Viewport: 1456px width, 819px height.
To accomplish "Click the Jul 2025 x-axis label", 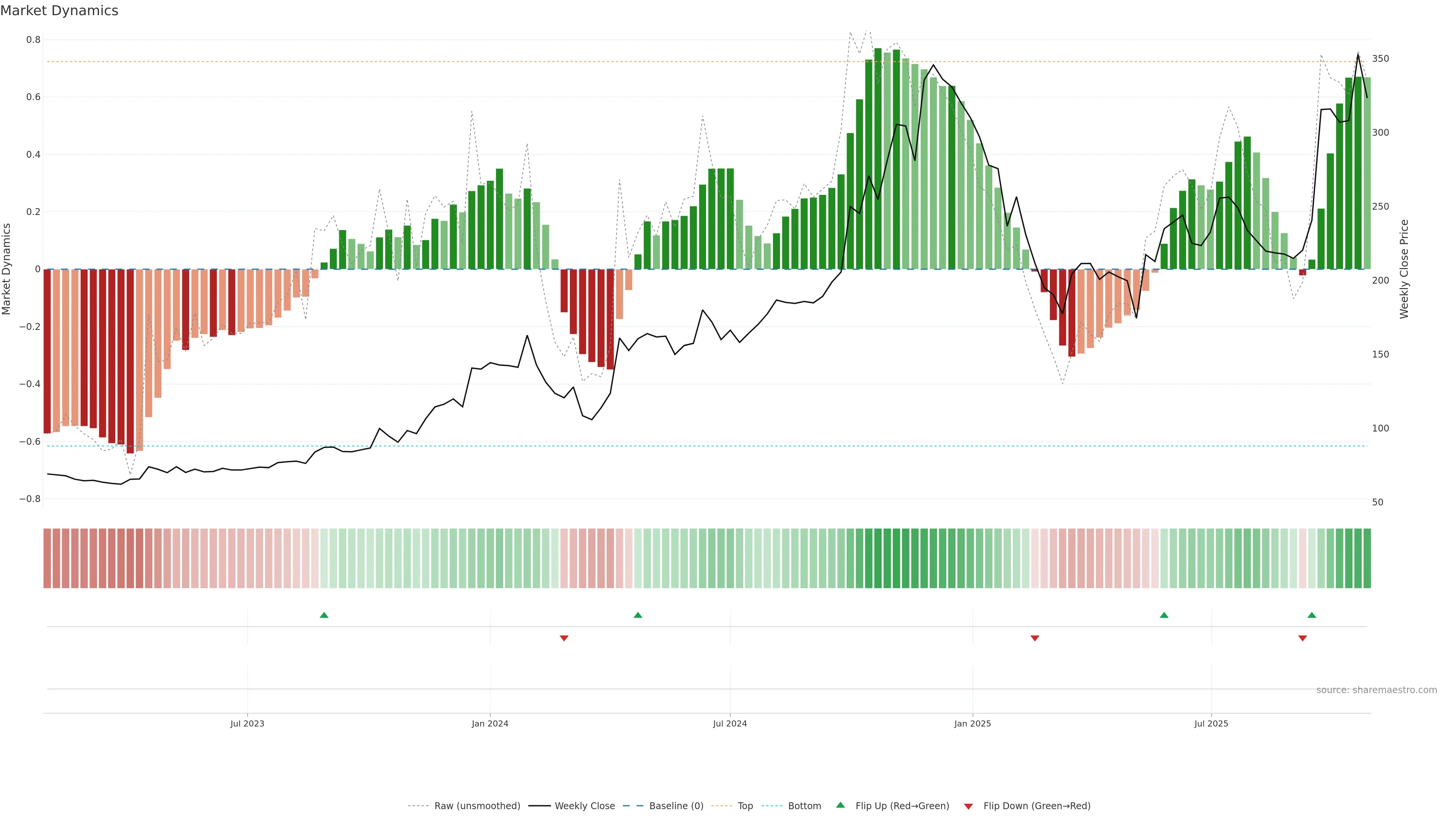I will pos(1211,723).
